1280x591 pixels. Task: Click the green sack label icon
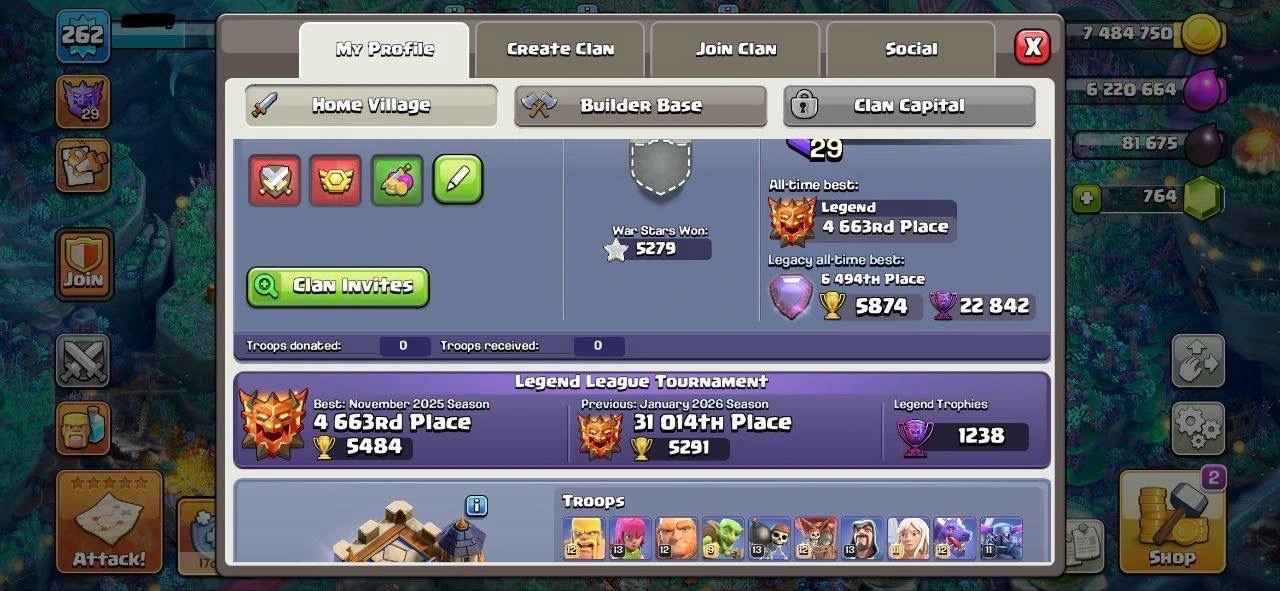click(x=397, y=180)
